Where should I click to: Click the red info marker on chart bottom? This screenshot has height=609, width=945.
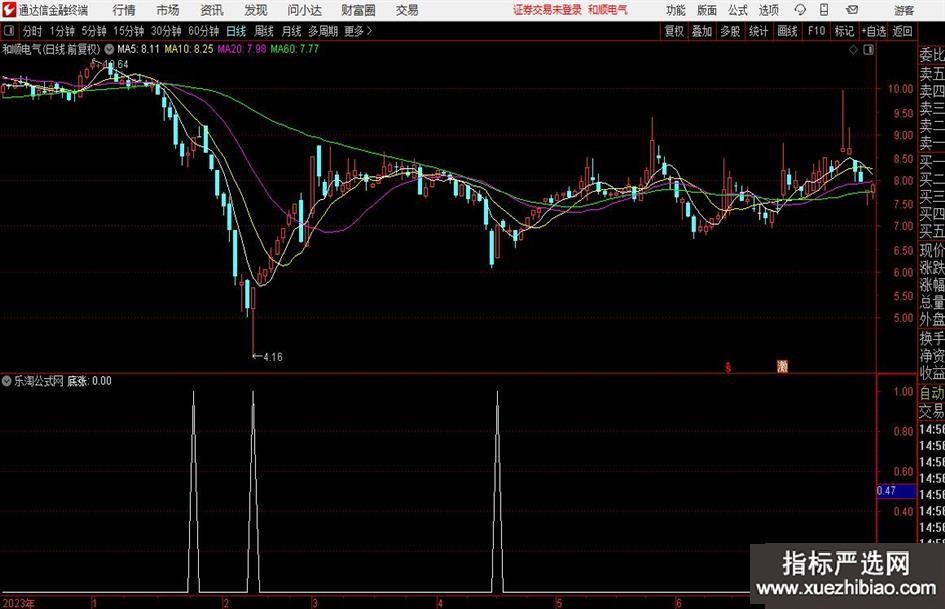[x=728, y=367]
